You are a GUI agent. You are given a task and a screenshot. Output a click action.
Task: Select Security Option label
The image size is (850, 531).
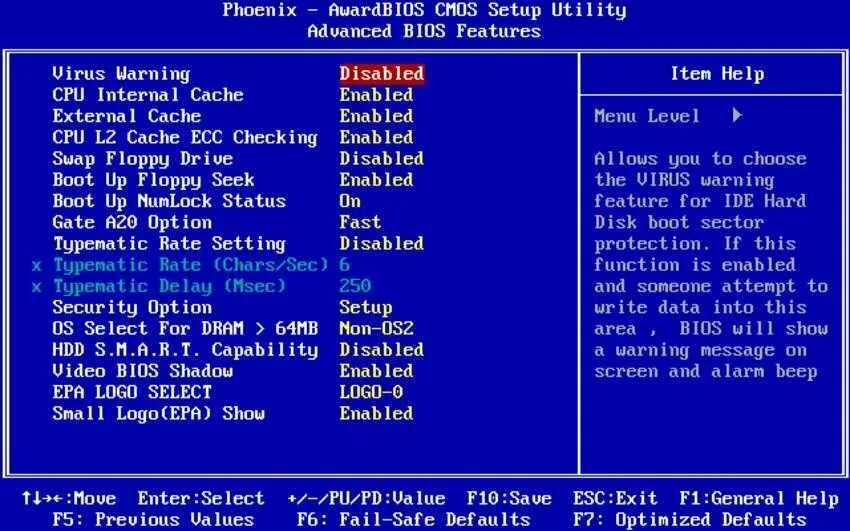132,307
